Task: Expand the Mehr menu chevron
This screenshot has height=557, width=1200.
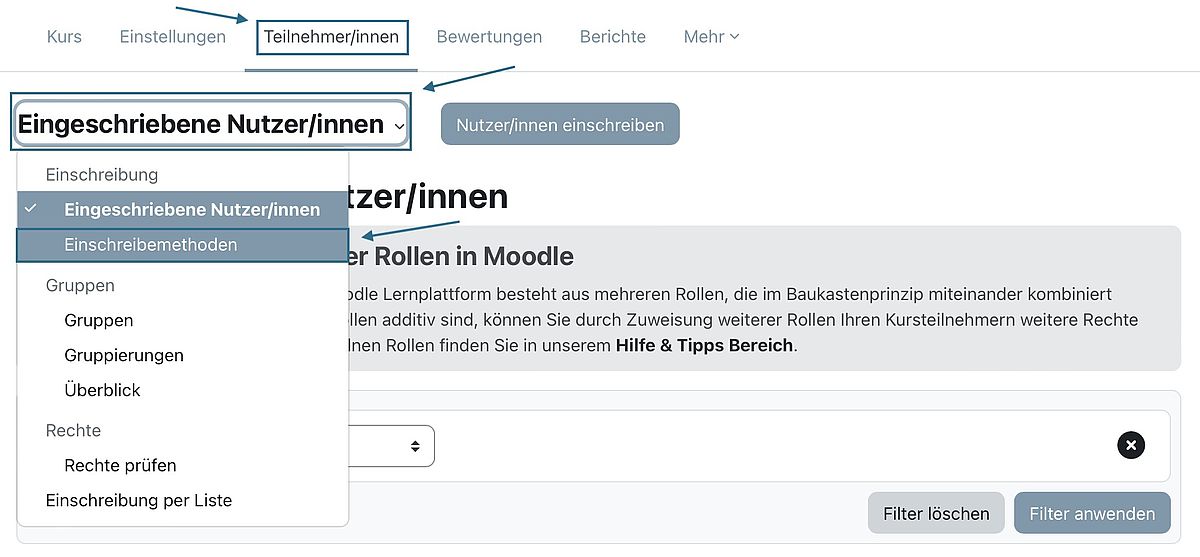Action: tap(735, 36)
